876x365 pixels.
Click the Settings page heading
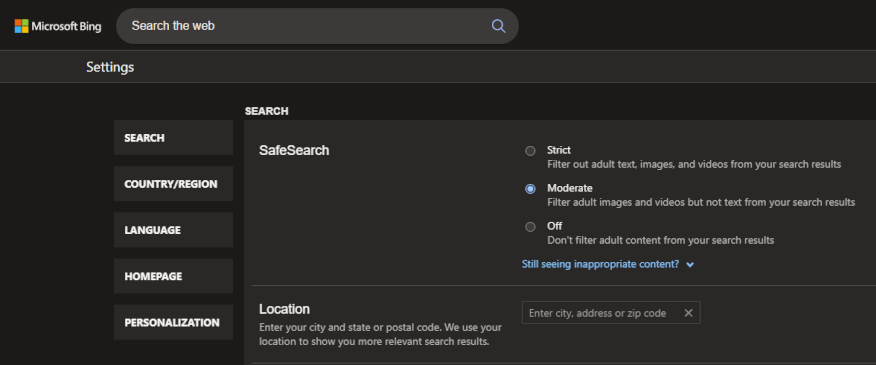point(110,67)
